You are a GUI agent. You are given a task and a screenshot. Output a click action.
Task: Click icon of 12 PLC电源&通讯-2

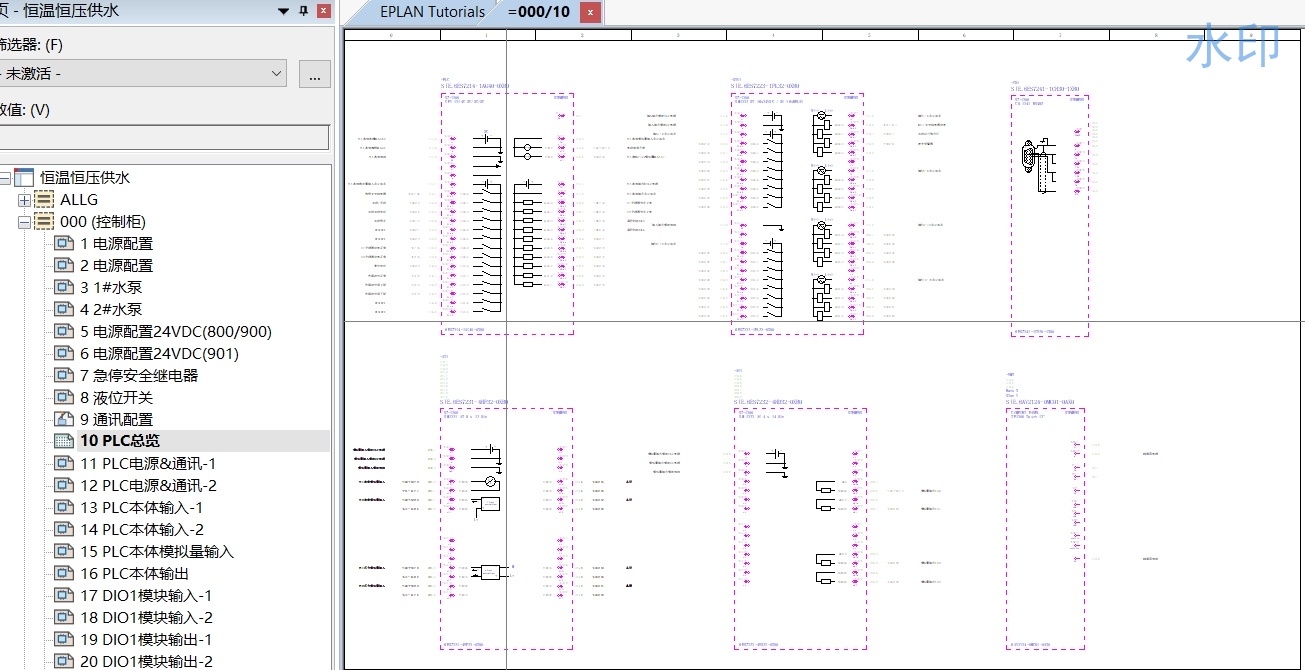(x=65, y=485)
